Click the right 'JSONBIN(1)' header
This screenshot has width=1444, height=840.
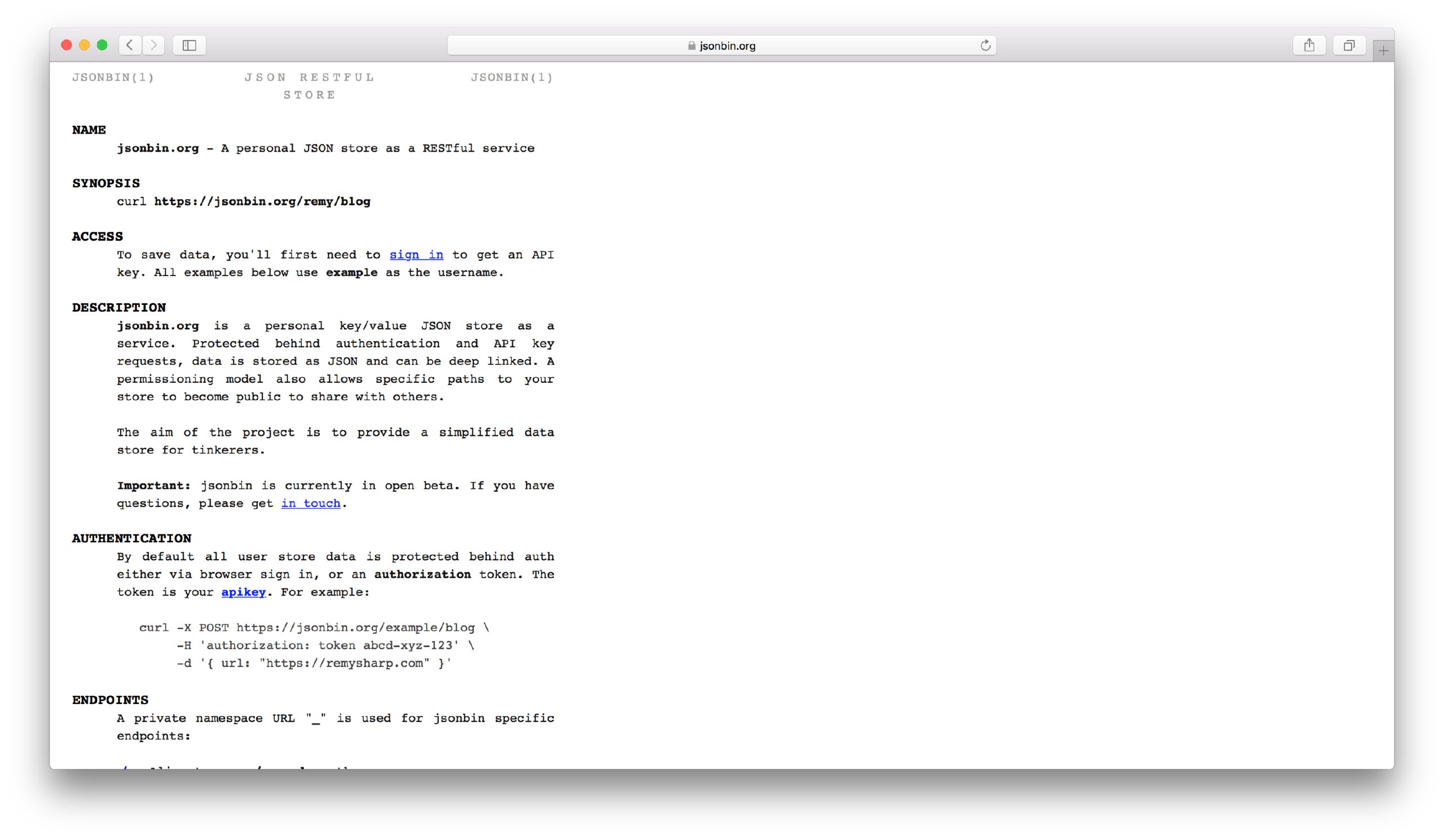tap(512, 77)
